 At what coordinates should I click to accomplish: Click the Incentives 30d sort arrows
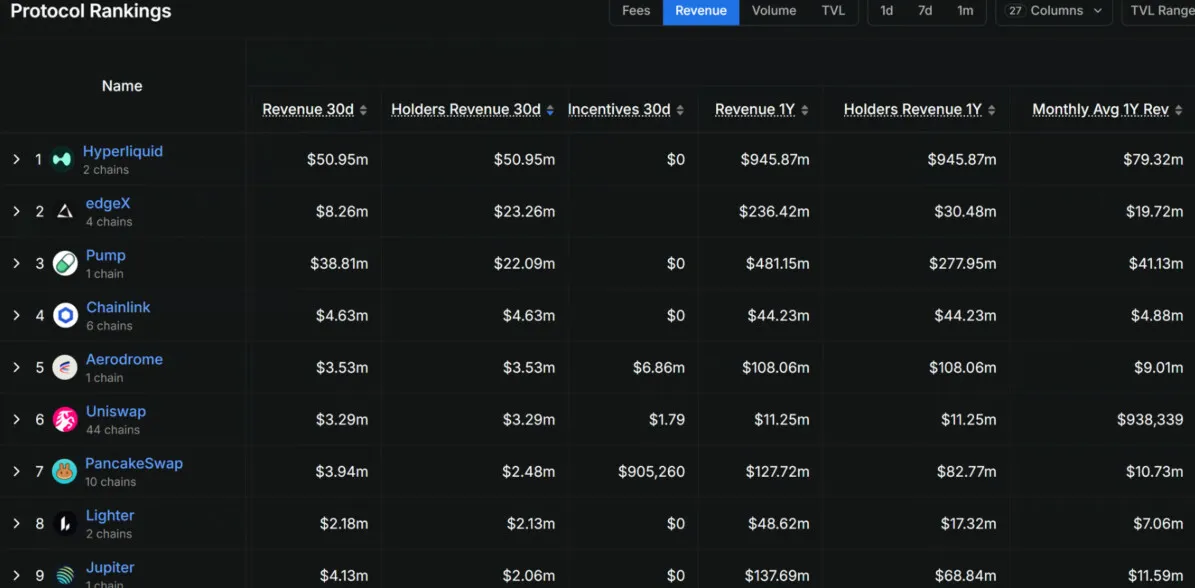[680, 110]
